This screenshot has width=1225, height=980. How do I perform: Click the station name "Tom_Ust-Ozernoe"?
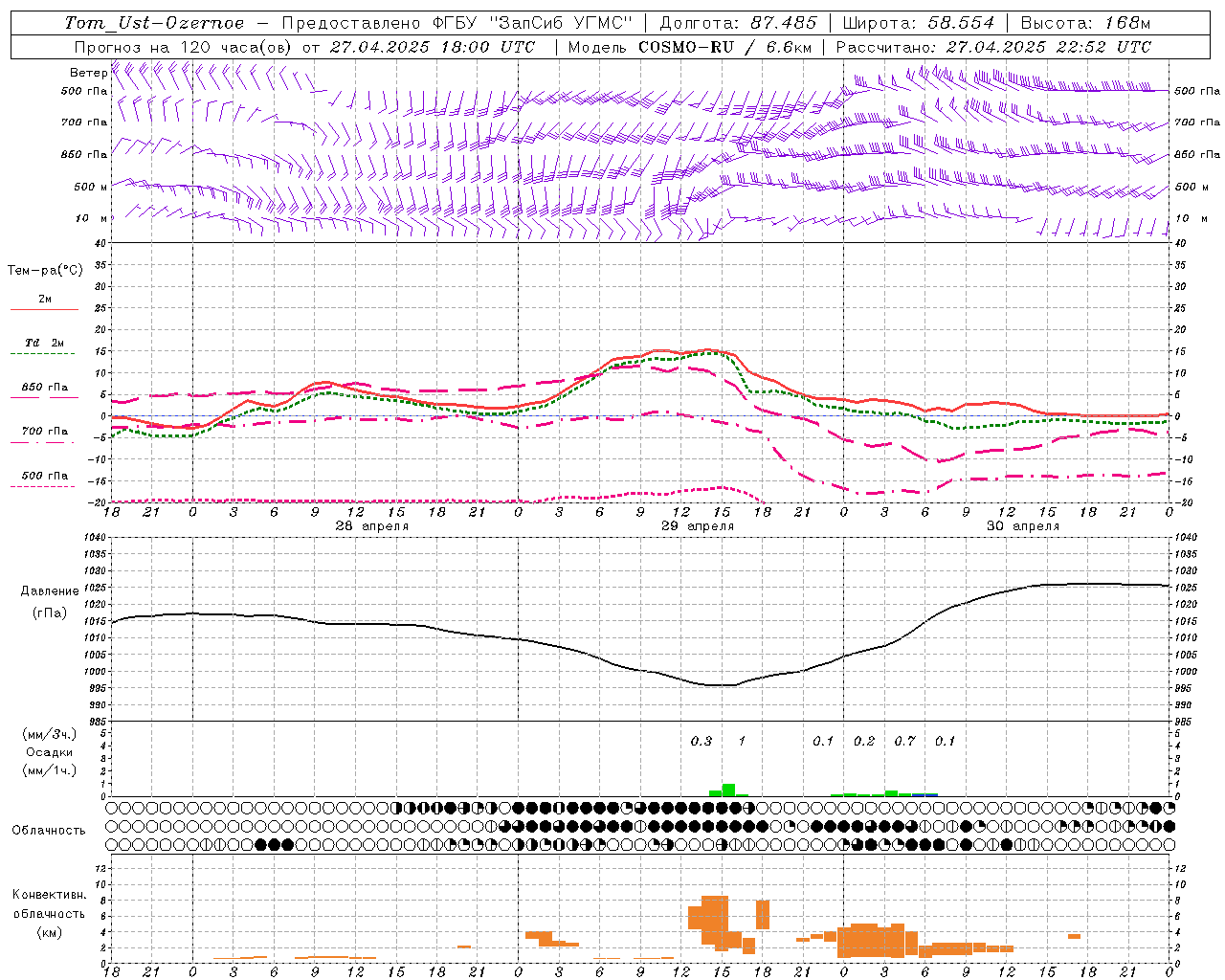pyautogui.click(x=155, y=23)
